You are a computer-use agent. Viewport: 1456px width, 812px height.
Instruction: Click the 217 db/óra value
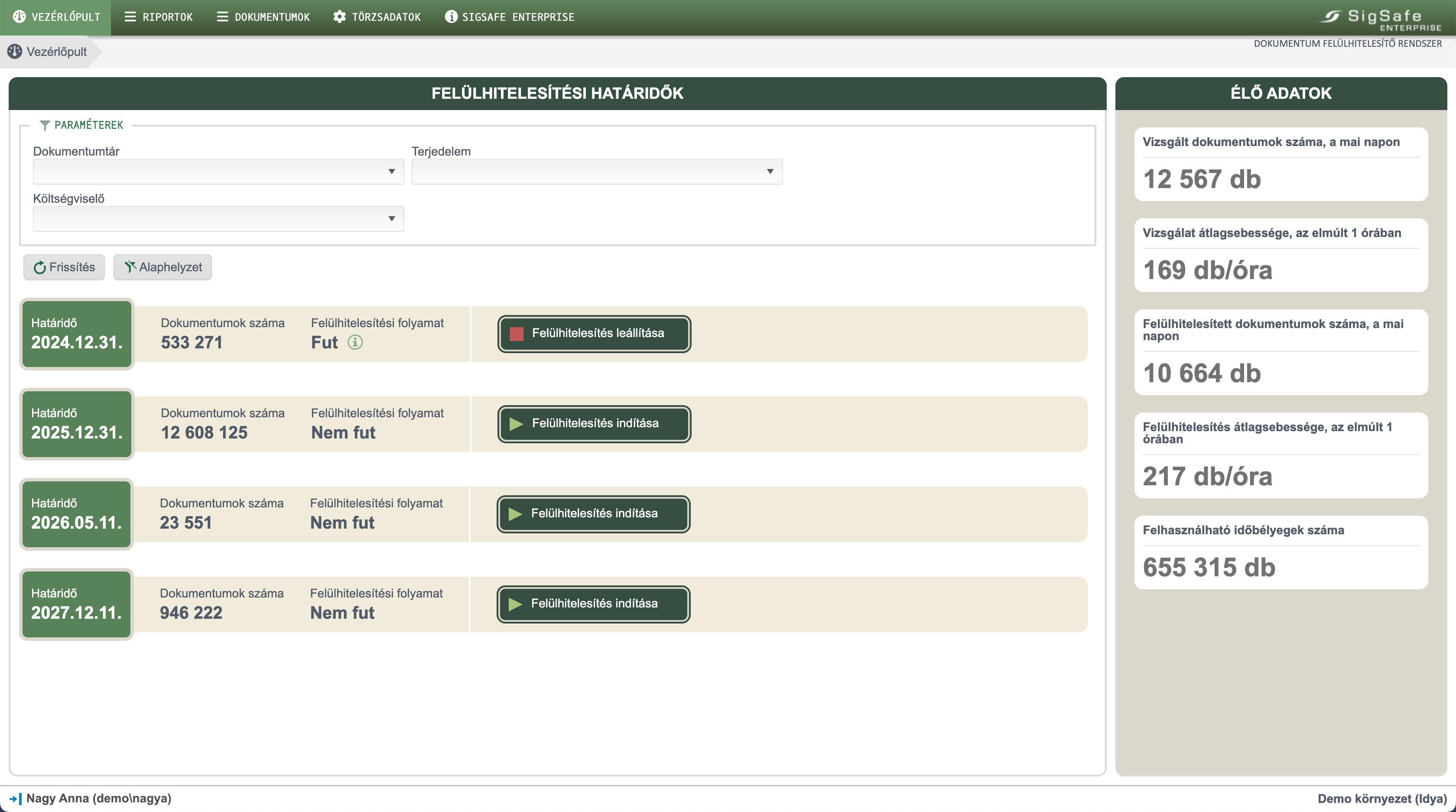click(1207, 476)
